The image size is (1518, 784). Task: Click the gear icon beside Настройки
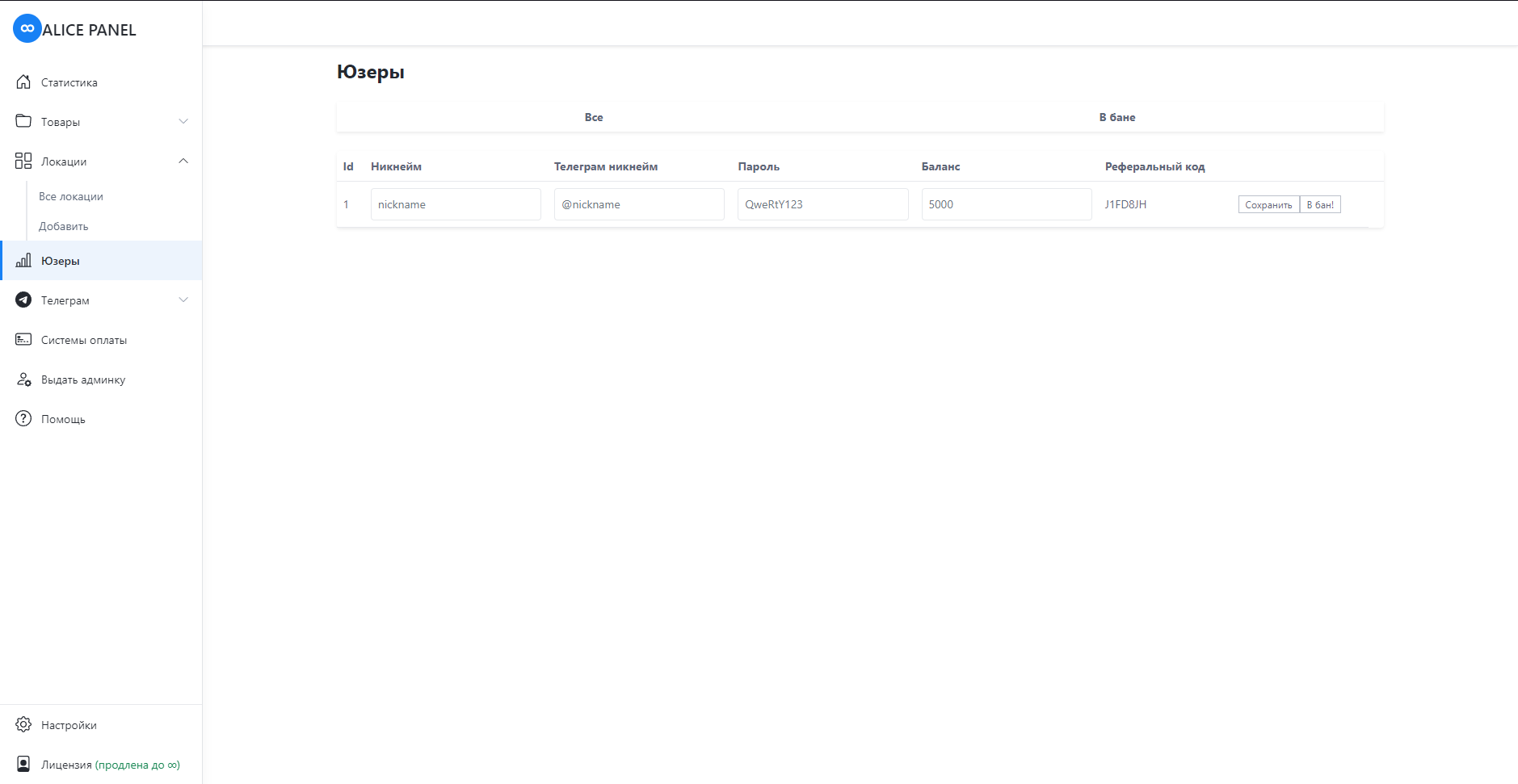click(x=23, y=724)
